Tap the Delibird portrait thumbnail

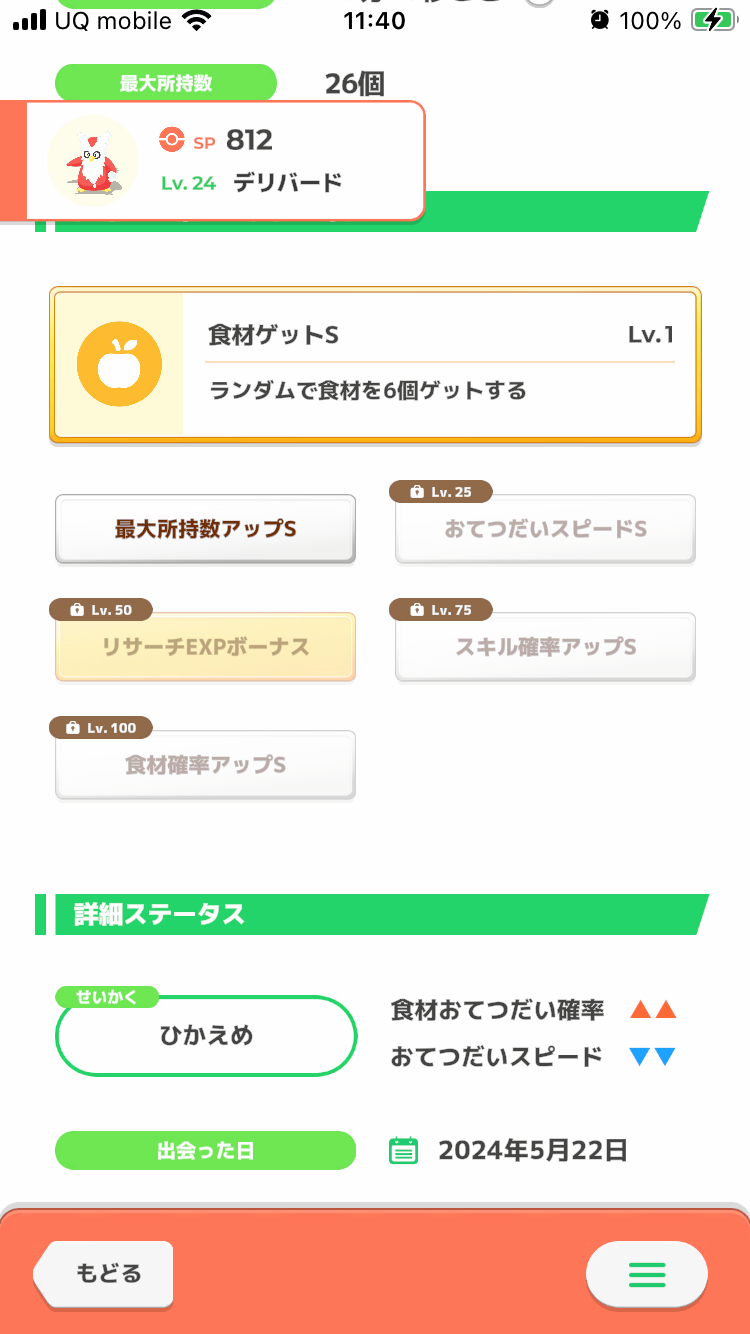pos(93,160)
